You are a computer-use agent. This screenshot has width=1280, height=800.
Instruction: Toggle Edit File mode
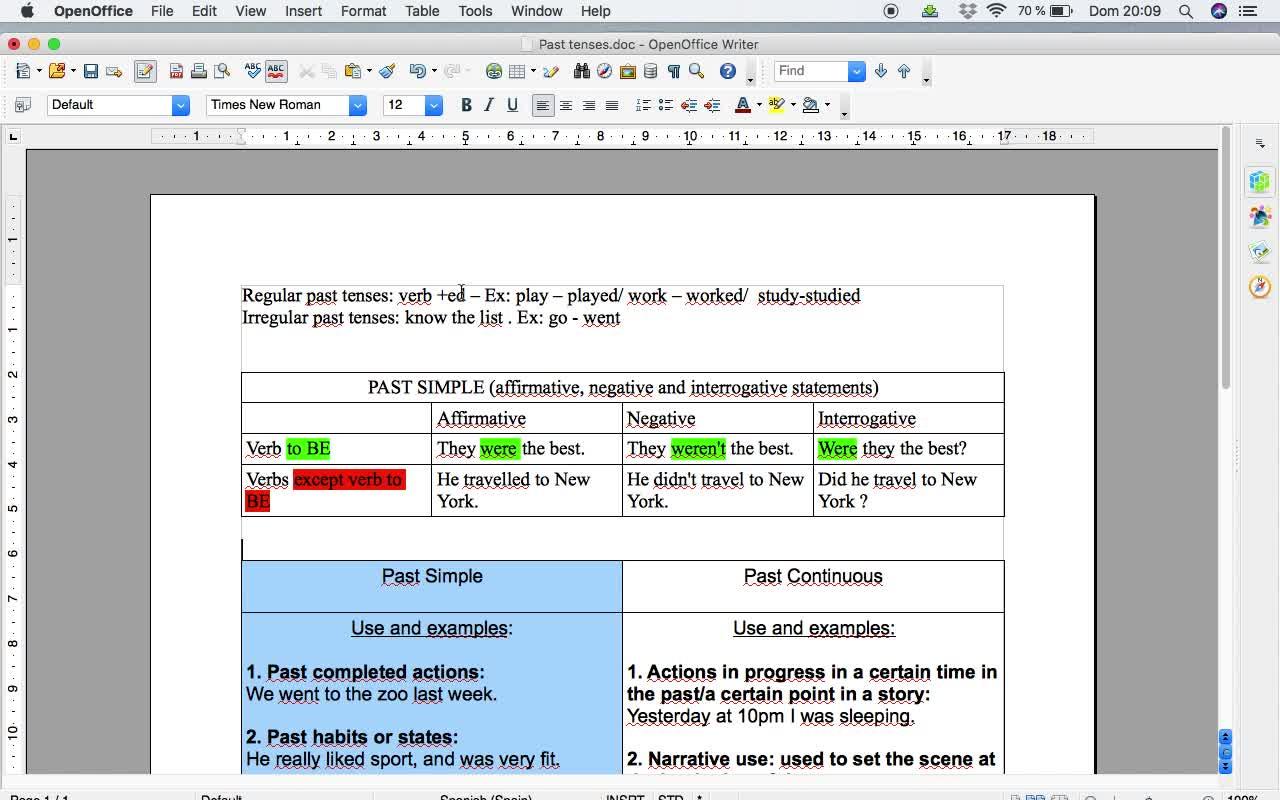point(145,71)
